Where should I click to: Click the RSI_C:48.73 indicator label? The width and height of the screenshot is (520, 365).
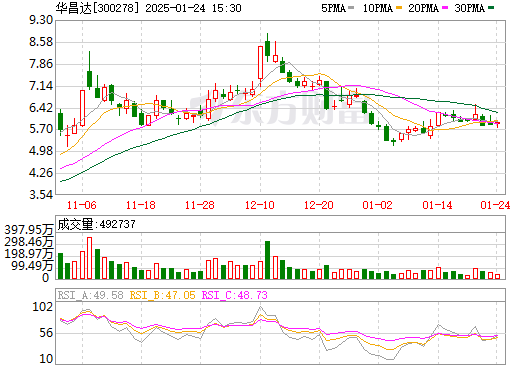coord(235,295)
